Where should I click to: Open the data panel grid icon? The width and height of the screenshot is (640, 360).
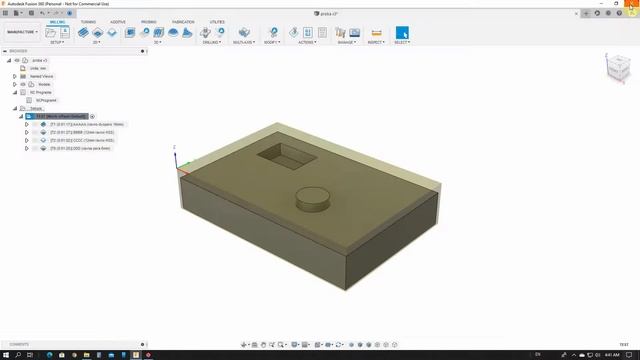(x=5, y=13)
